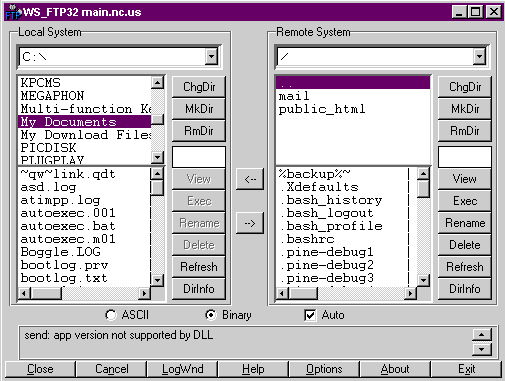Click local MkDir button

point(199,109)
